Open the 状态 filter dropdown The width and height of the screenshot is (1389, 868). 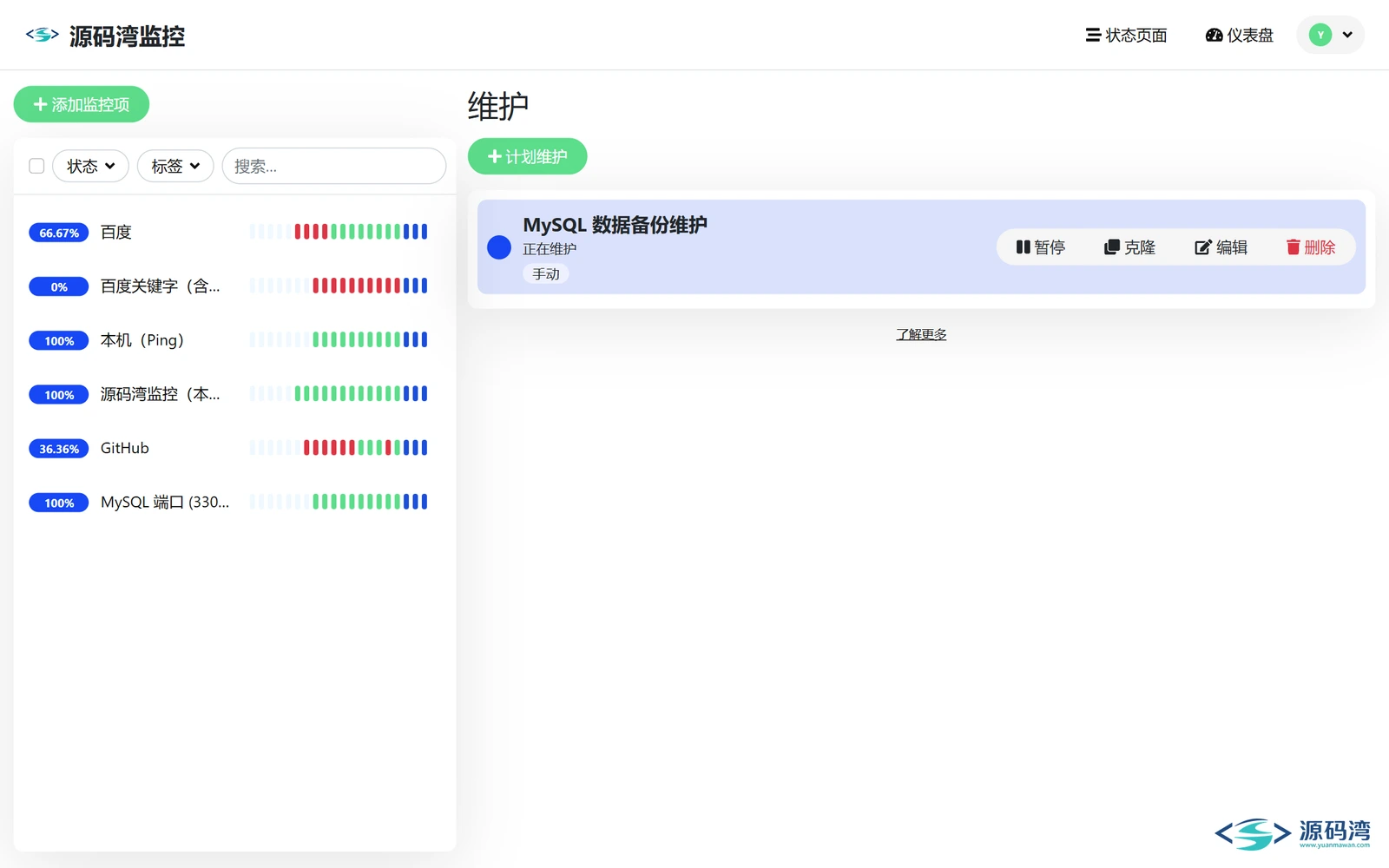point(90,166)
